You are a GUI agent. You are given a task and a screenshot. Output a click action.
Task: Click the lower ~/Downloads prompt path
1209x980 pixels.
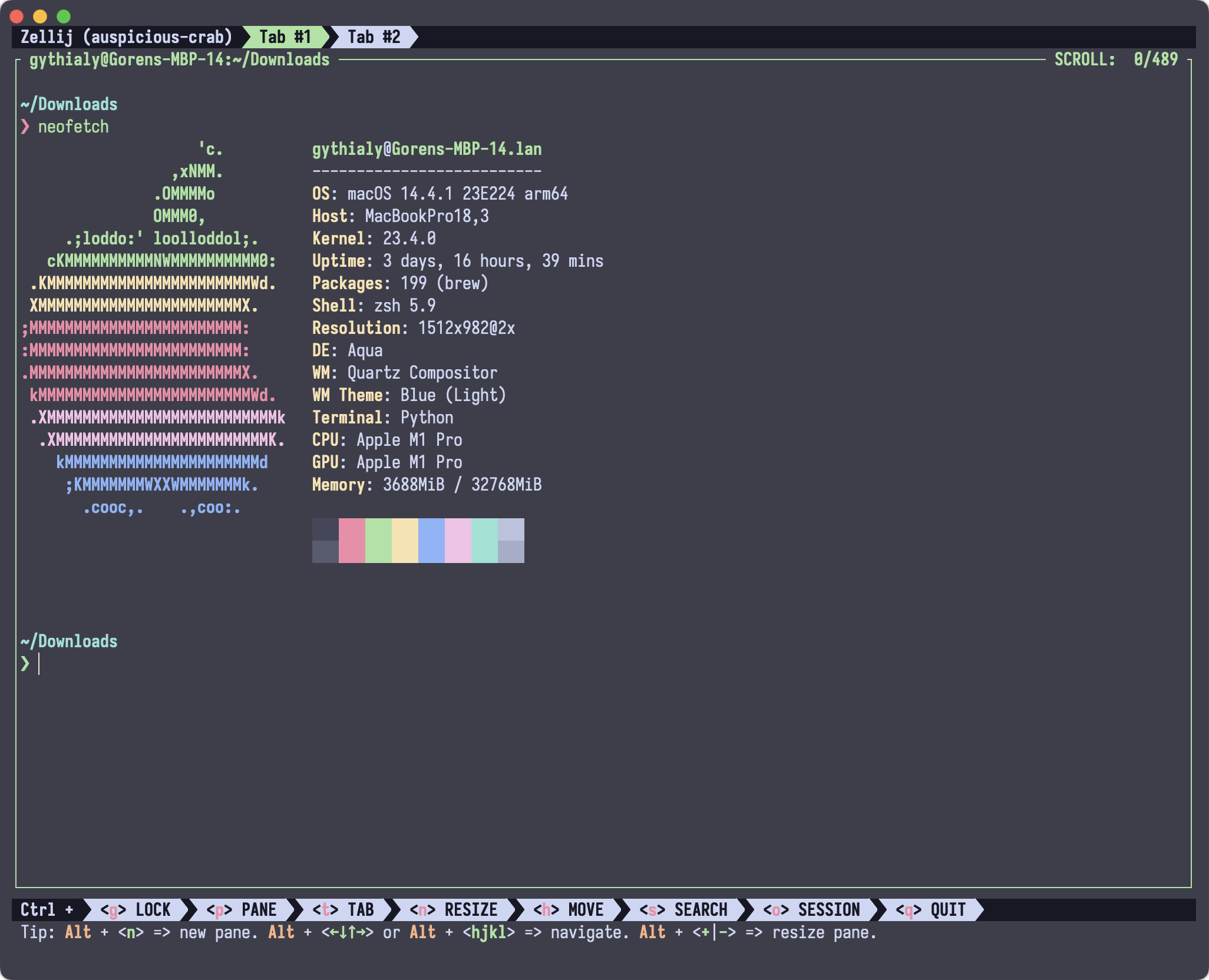(69, 641)
